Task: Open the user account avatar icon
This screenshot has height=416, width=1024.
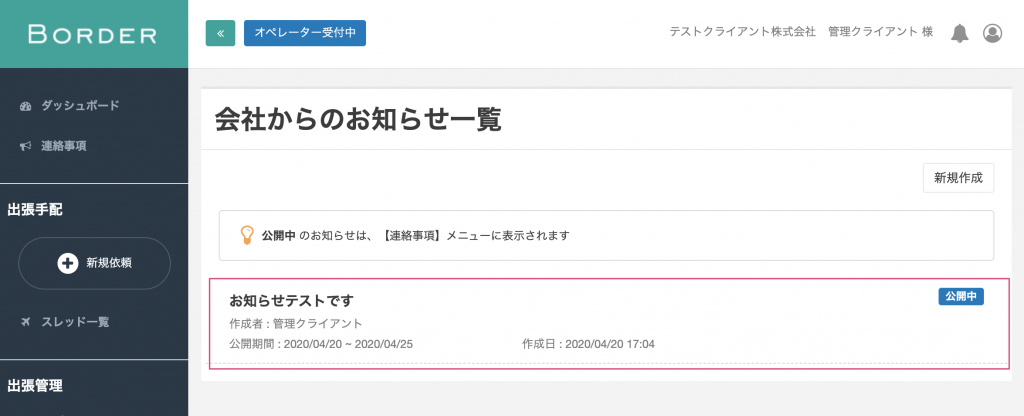Action: click(992, 33)
